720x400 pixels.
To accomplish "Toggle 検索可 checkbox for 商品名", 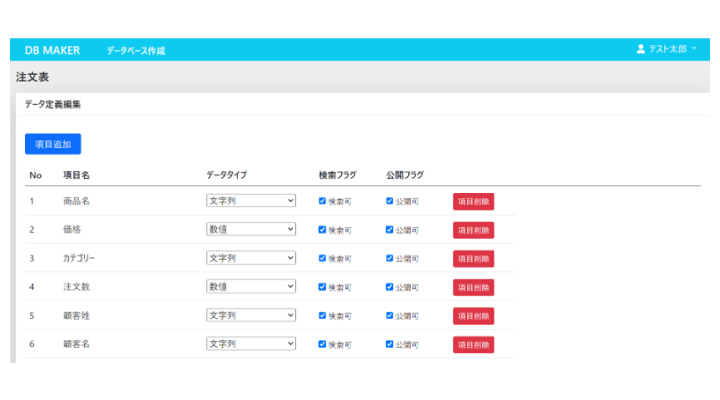I will (x=322, y=201).
